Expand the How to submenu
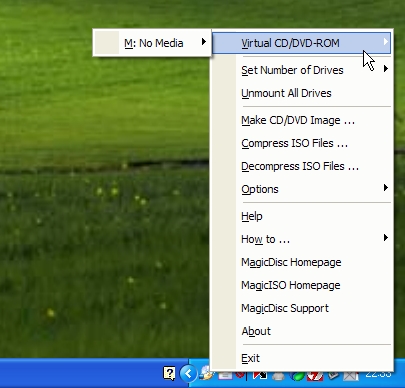 (x=301, y=239)
